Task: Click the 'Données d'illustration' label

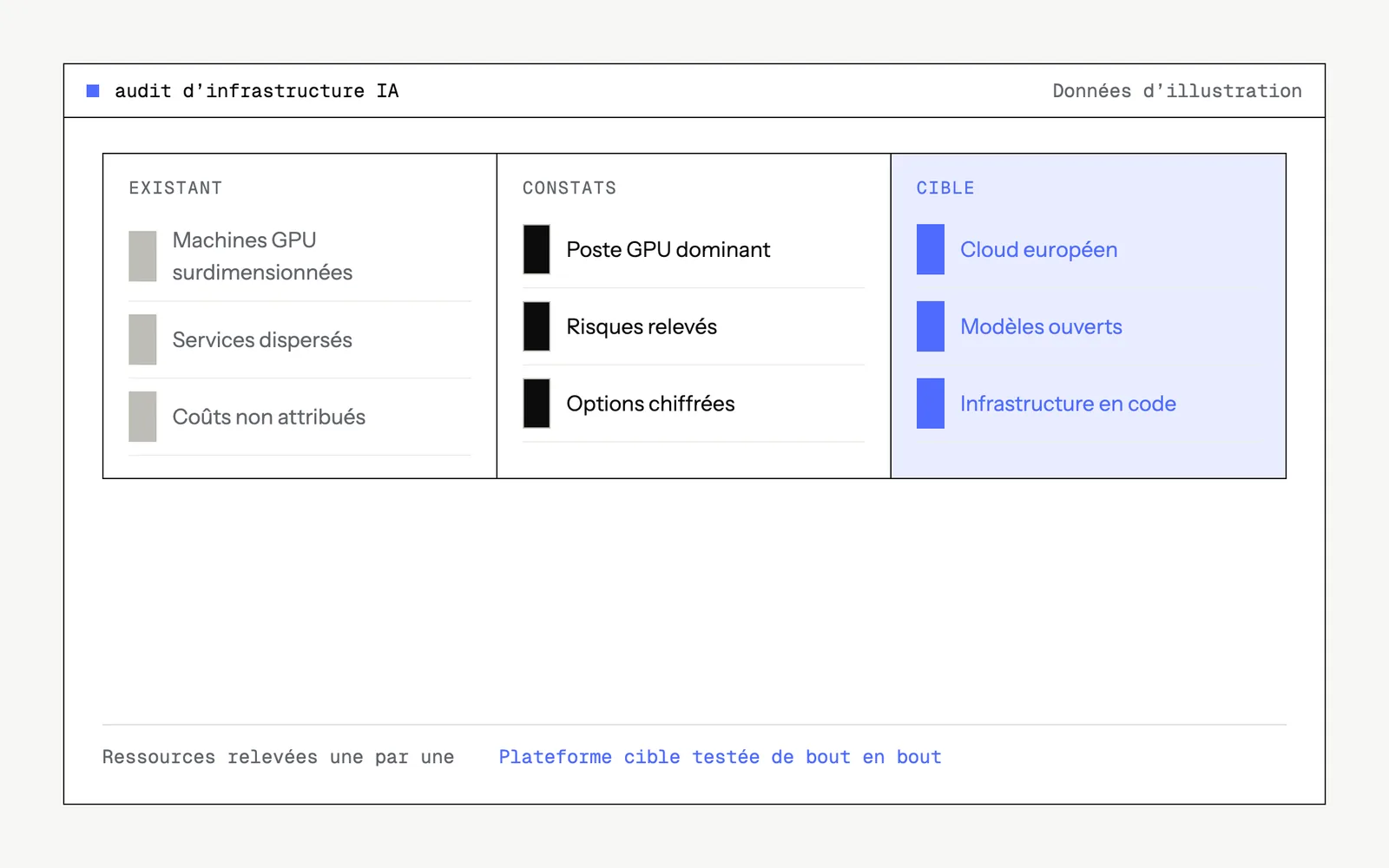Action: 1177,90
